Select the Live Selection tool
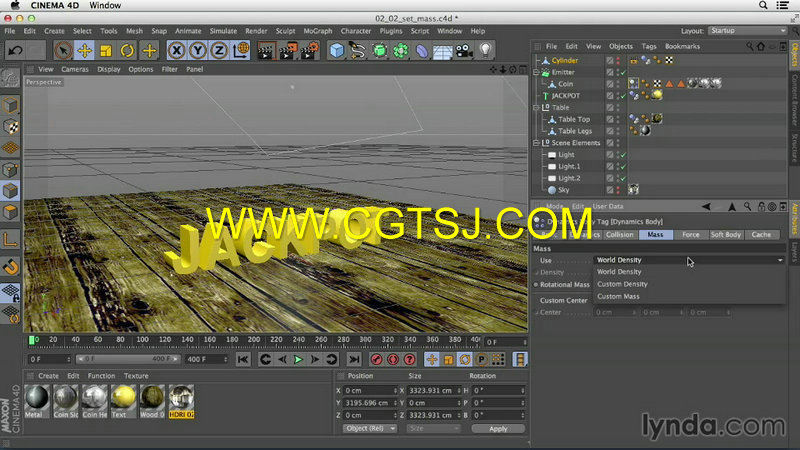 (x=63, y=51)
